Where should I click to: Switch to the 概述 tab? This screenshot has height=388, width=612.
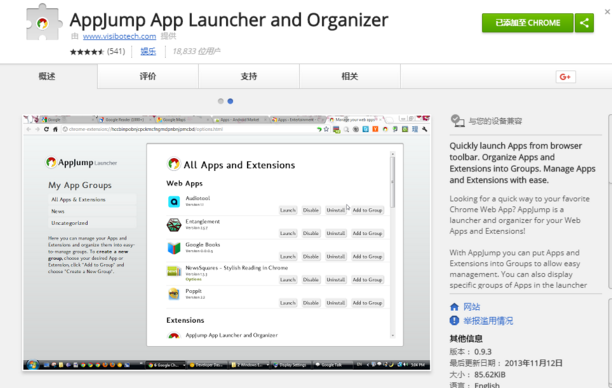(x=47, y=76)
